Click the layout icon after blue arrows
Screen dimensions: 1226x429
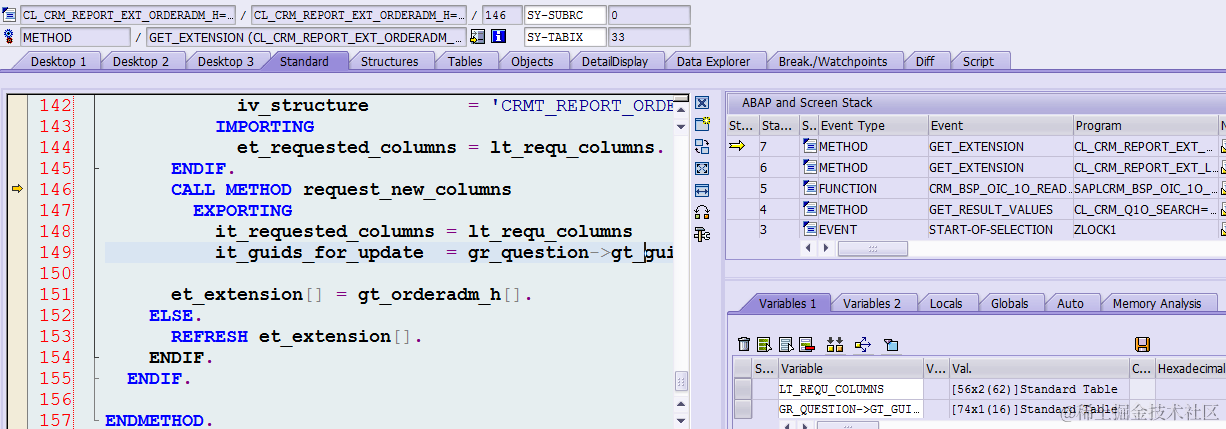[x=890, y=345]
